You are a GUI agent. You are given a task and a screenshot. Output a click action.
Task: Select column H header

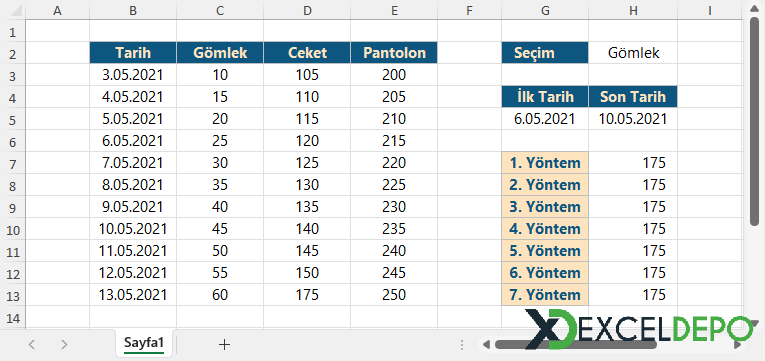tap(633, 10)
